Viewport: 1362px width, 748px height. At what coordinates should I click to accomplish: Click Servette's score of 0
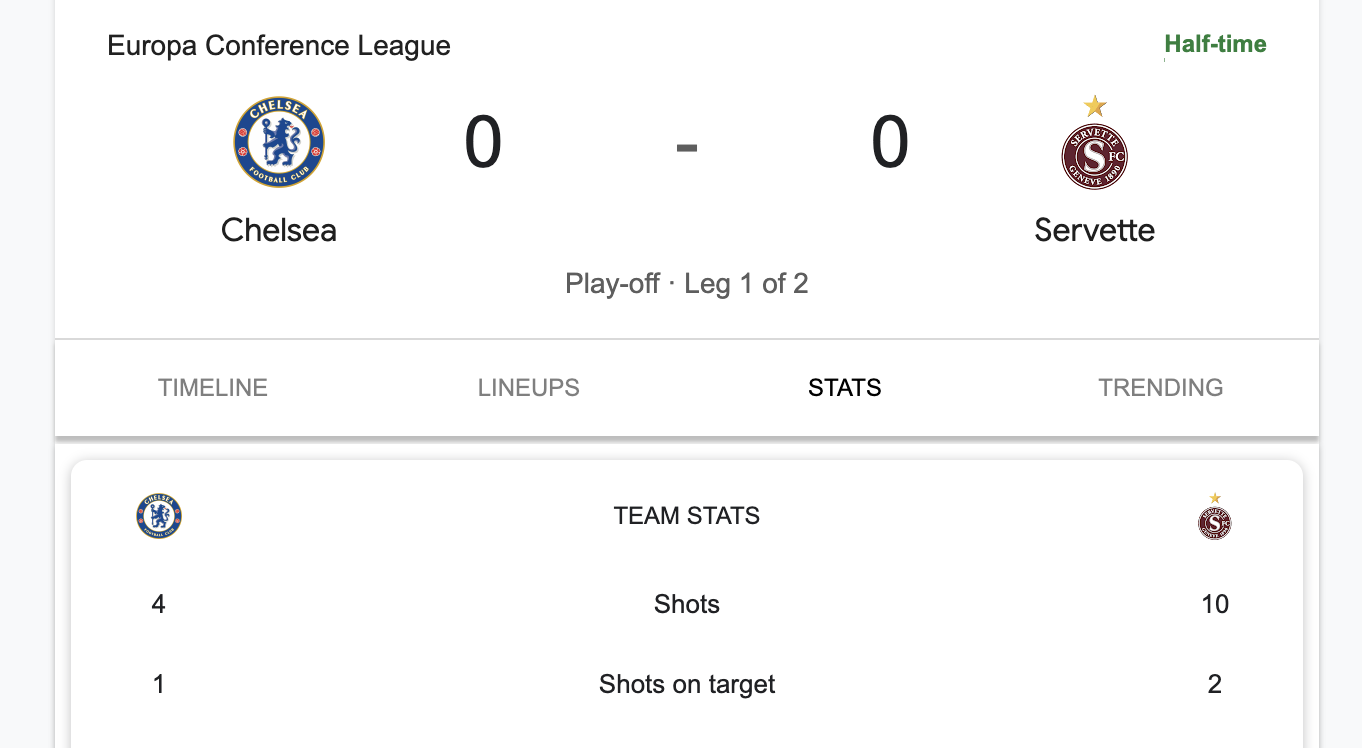(x=890, y=143)
